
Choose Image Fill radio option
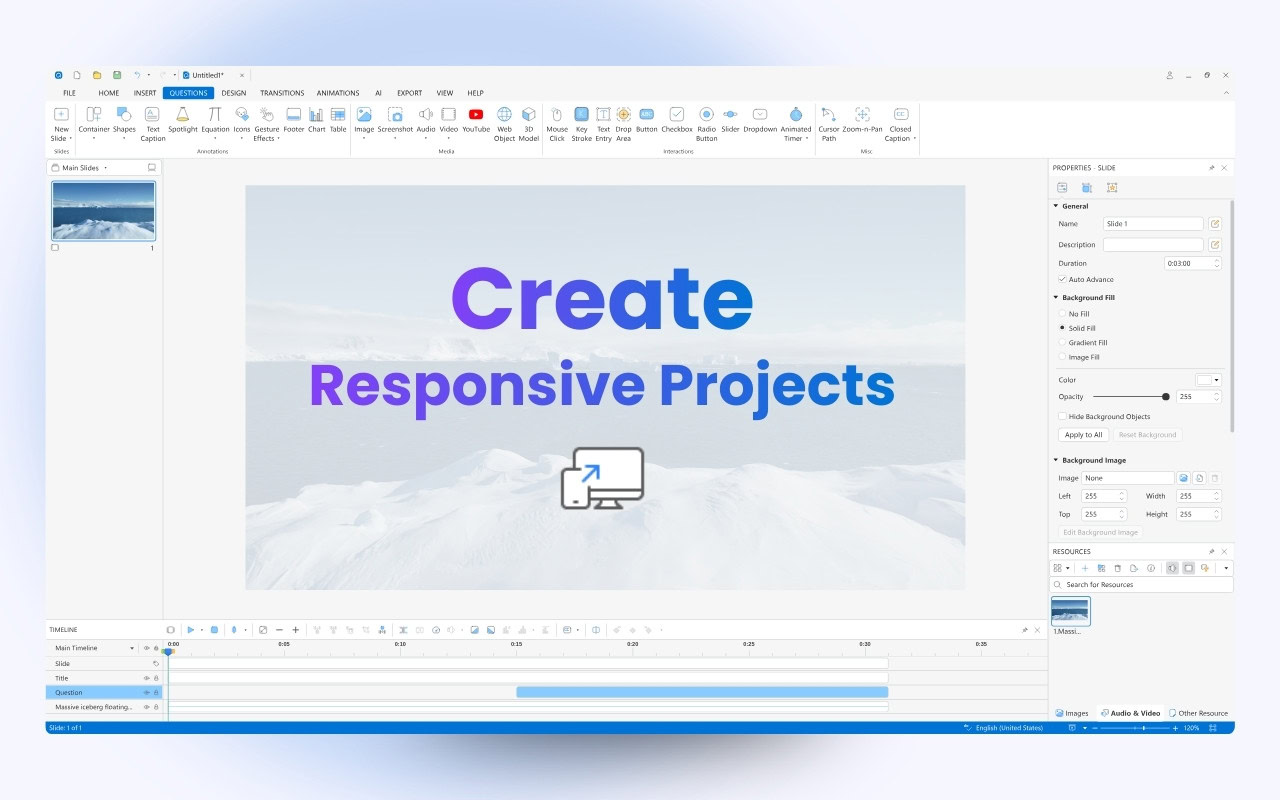1062,357
